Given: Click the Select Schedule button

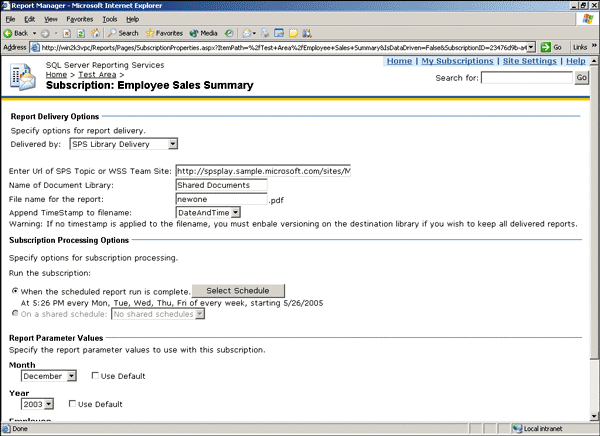Looking at the screenshot, I should click(238, 291).
